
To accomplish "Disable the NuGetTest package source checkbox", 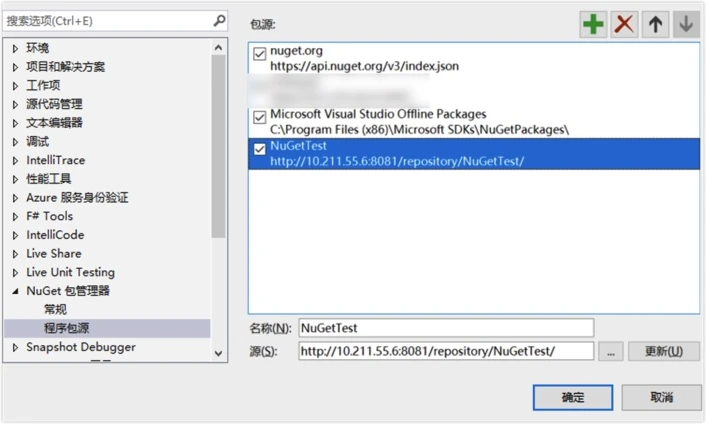I will tap(260, 149).
